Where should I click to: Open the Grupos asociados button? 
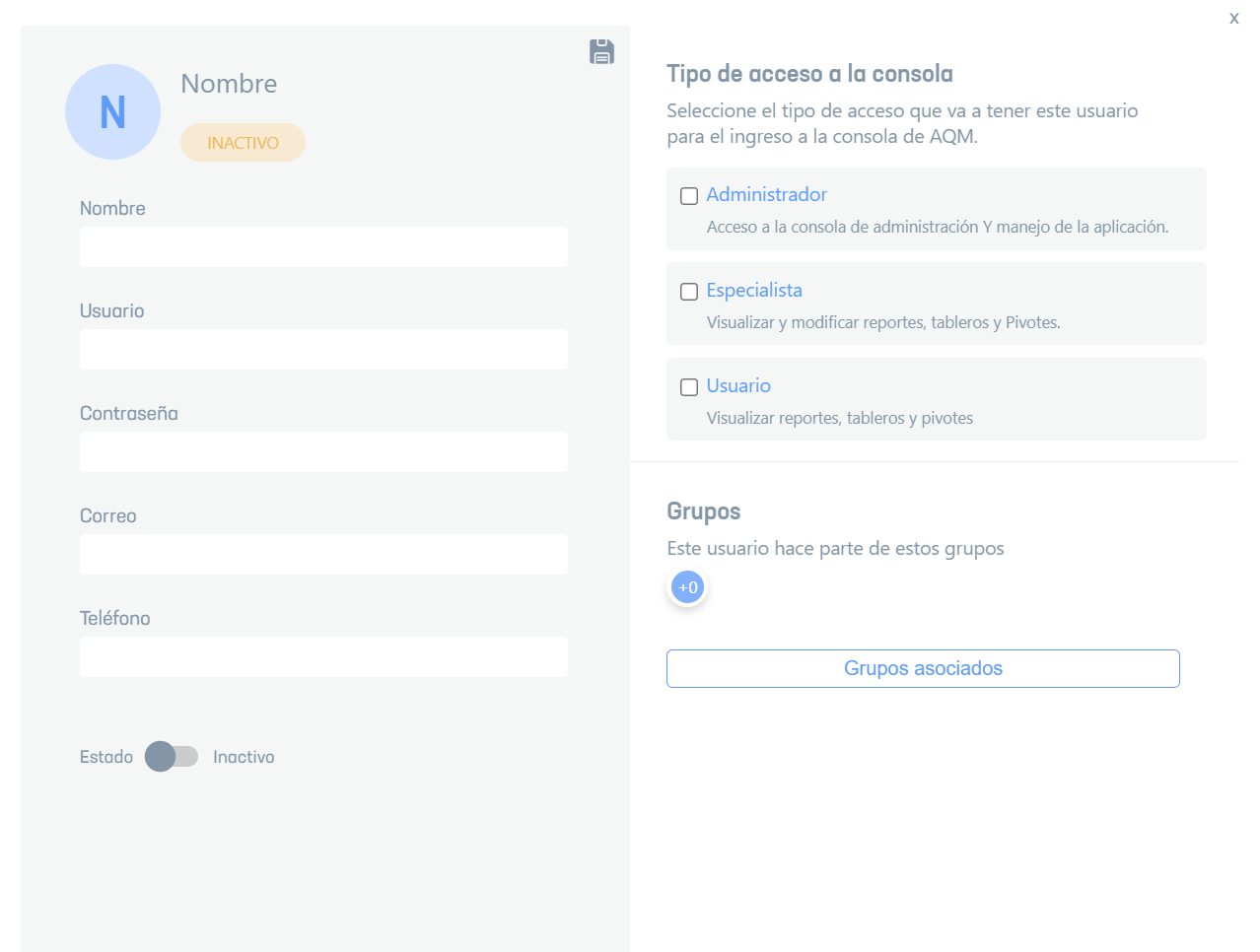pyautogui.click(x=923, y=668)
